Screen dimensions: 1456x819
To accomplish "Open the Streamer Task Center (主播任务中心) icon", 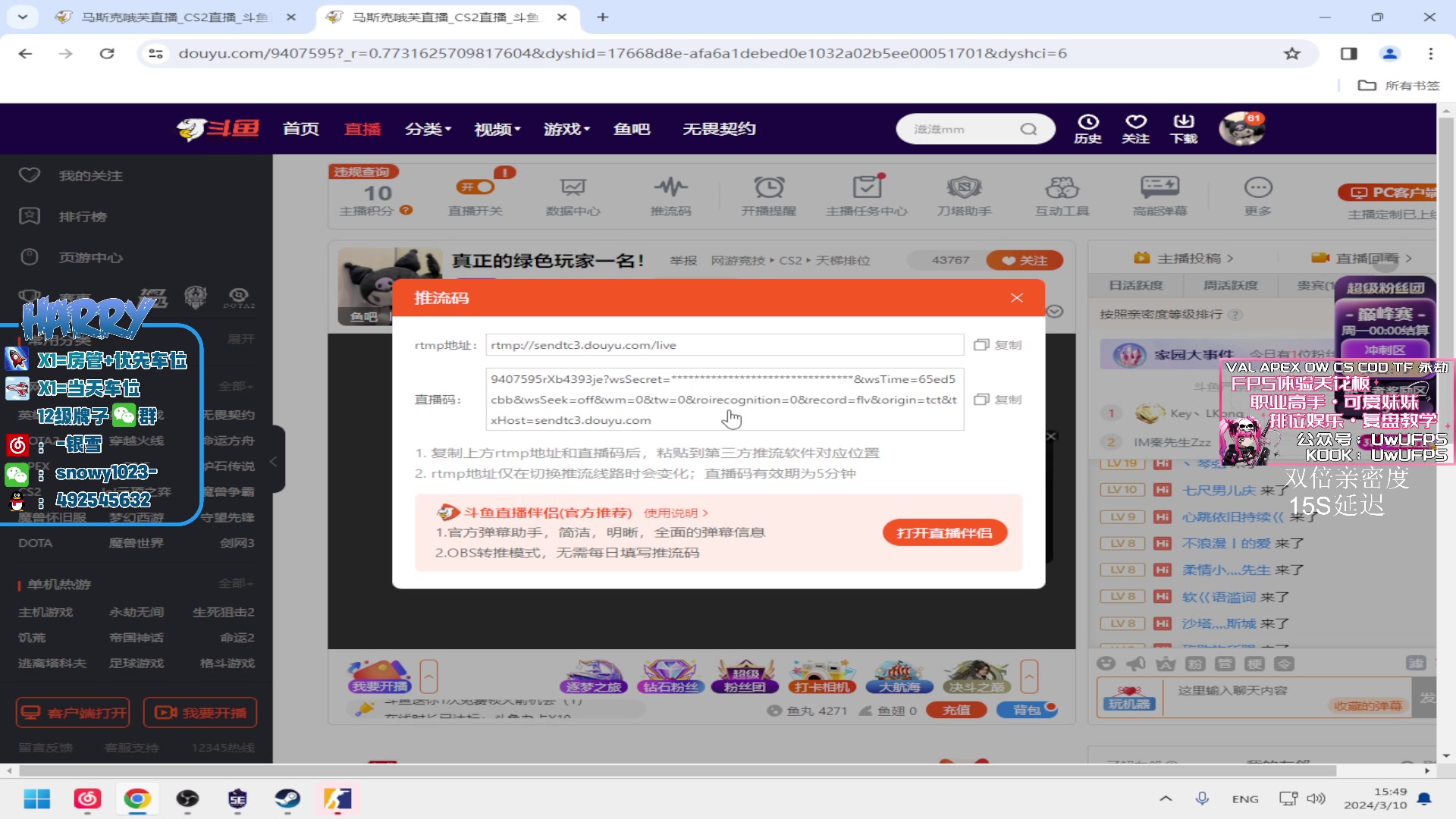I will pyautogui.click(x=867, y=196).
